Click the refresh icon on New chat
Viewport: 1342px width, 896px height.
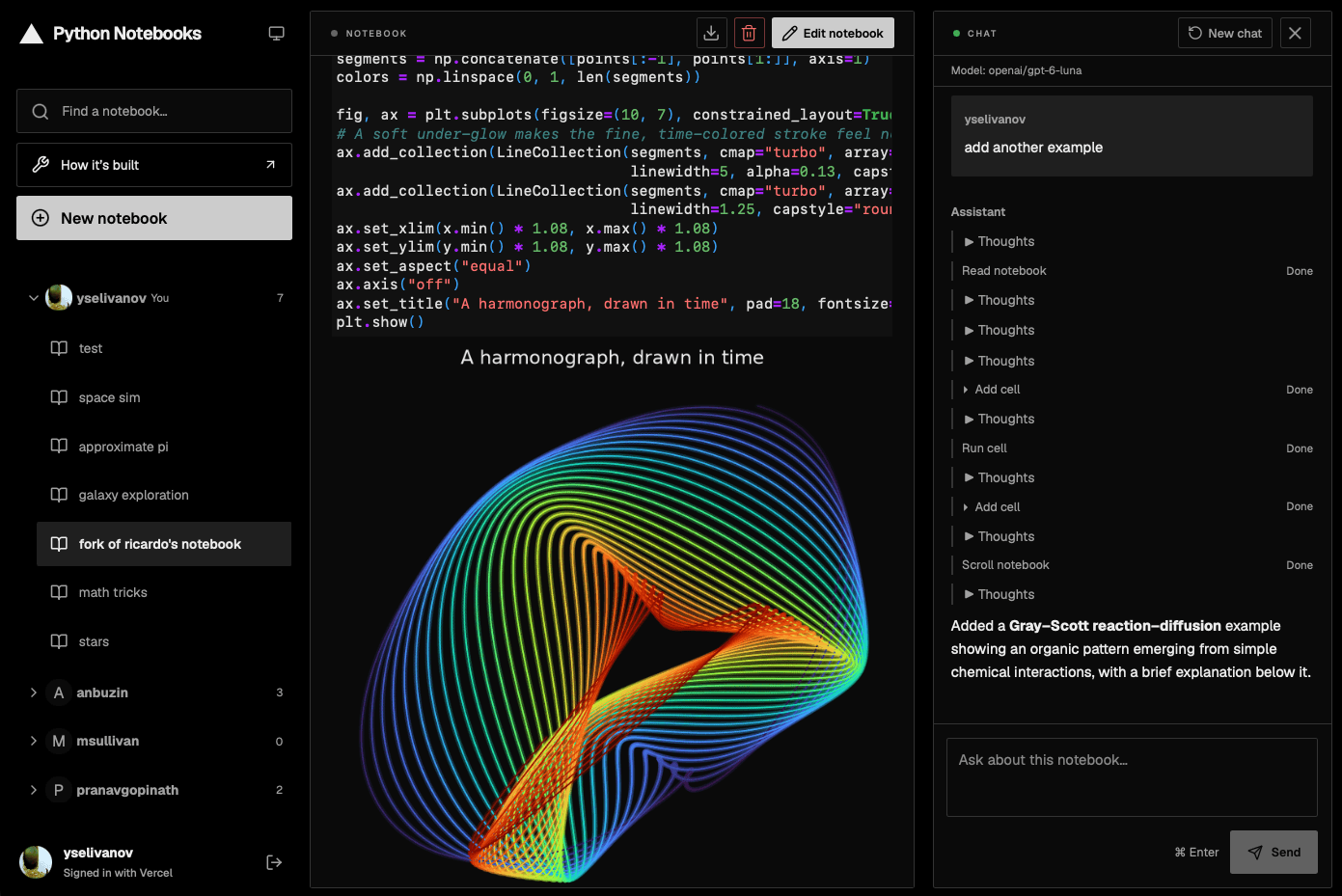1195,33
